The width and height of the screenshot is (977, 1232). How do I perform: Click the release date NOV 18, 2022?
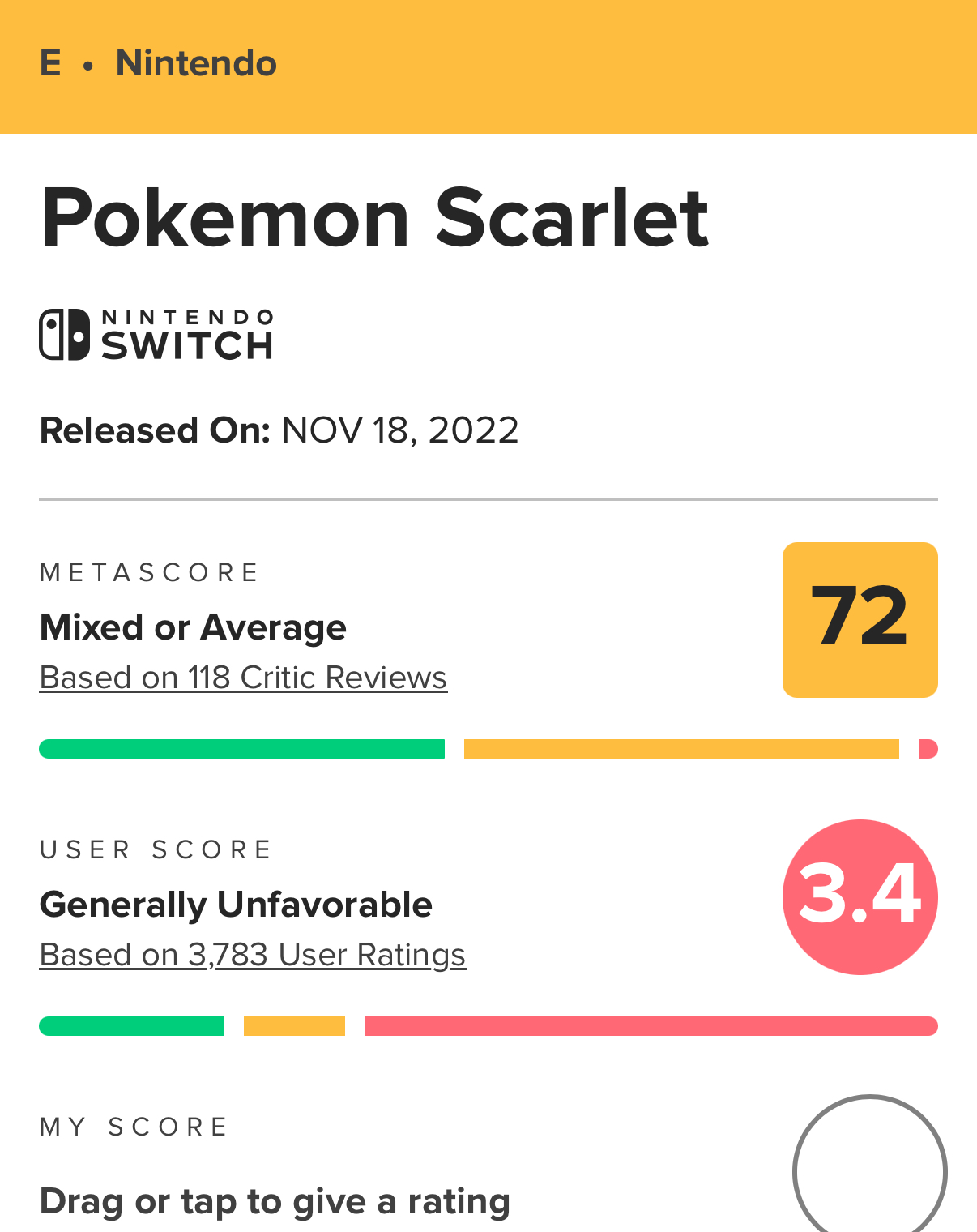(399, 430)
